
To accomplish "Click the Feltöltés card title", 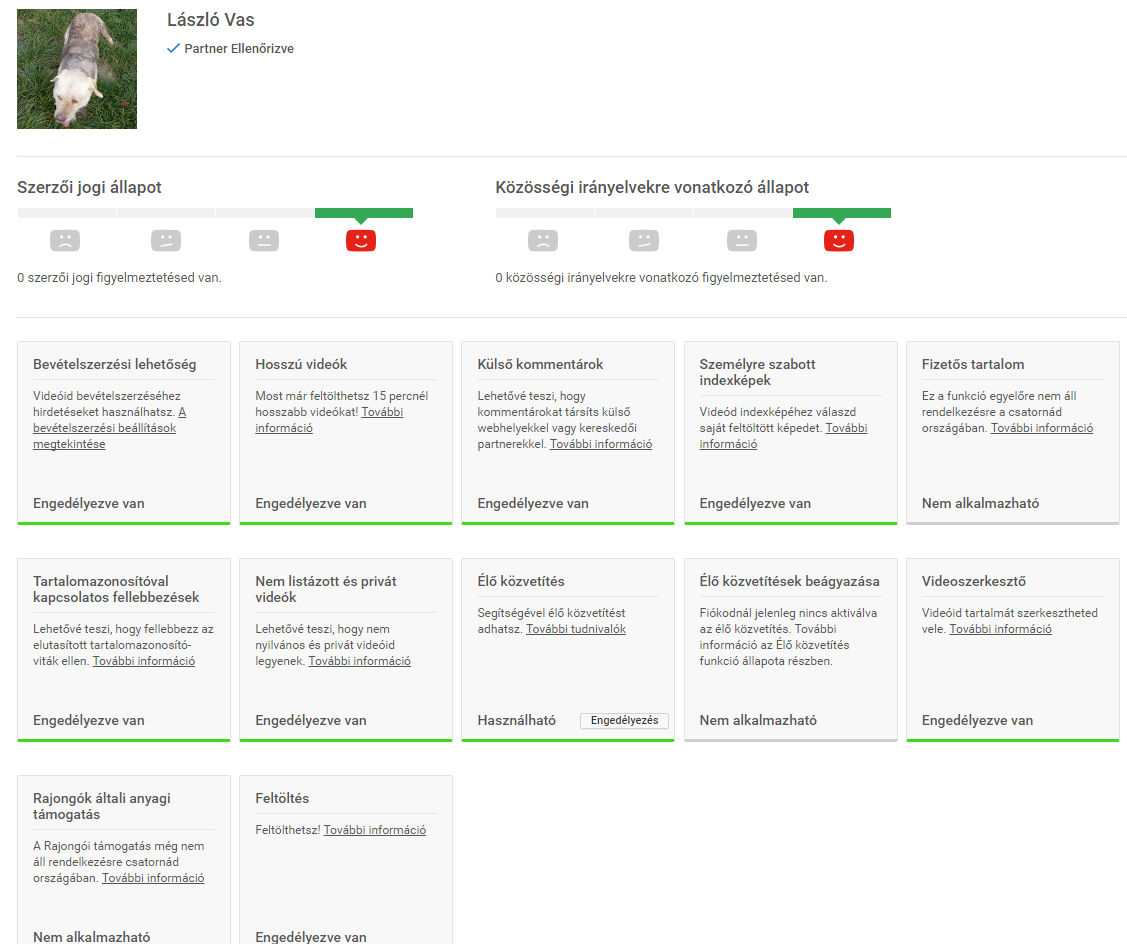I will [282, 799].
